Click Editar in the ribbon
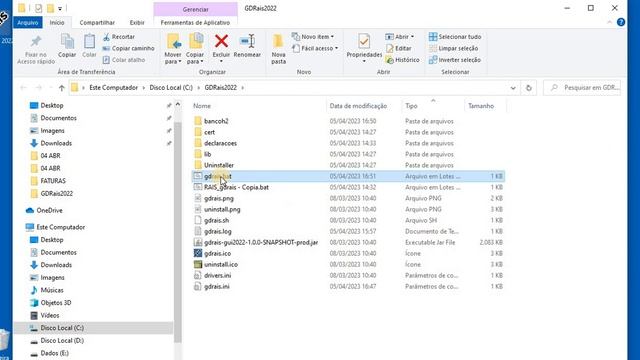 point(399,48)
